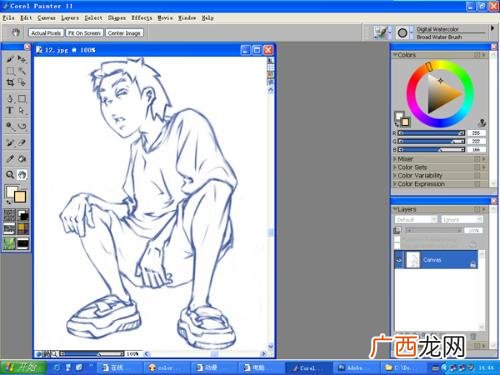
Task: Toggle the Mixer palette close box
Action: (x=477, y=159)
